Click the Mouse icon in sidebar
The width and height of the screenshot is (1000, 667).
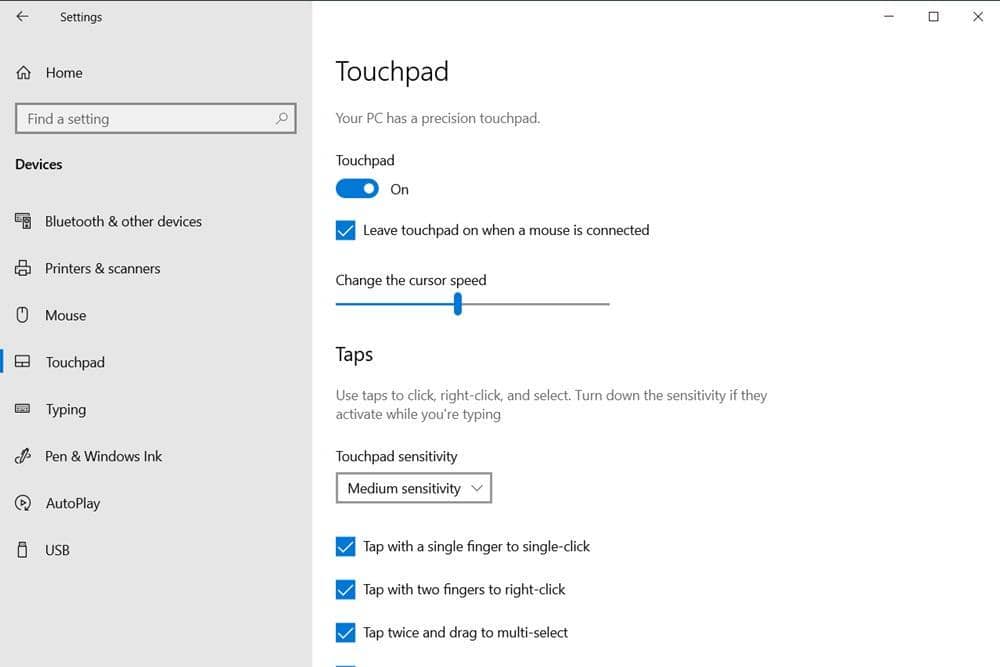(x=23, y=315)
